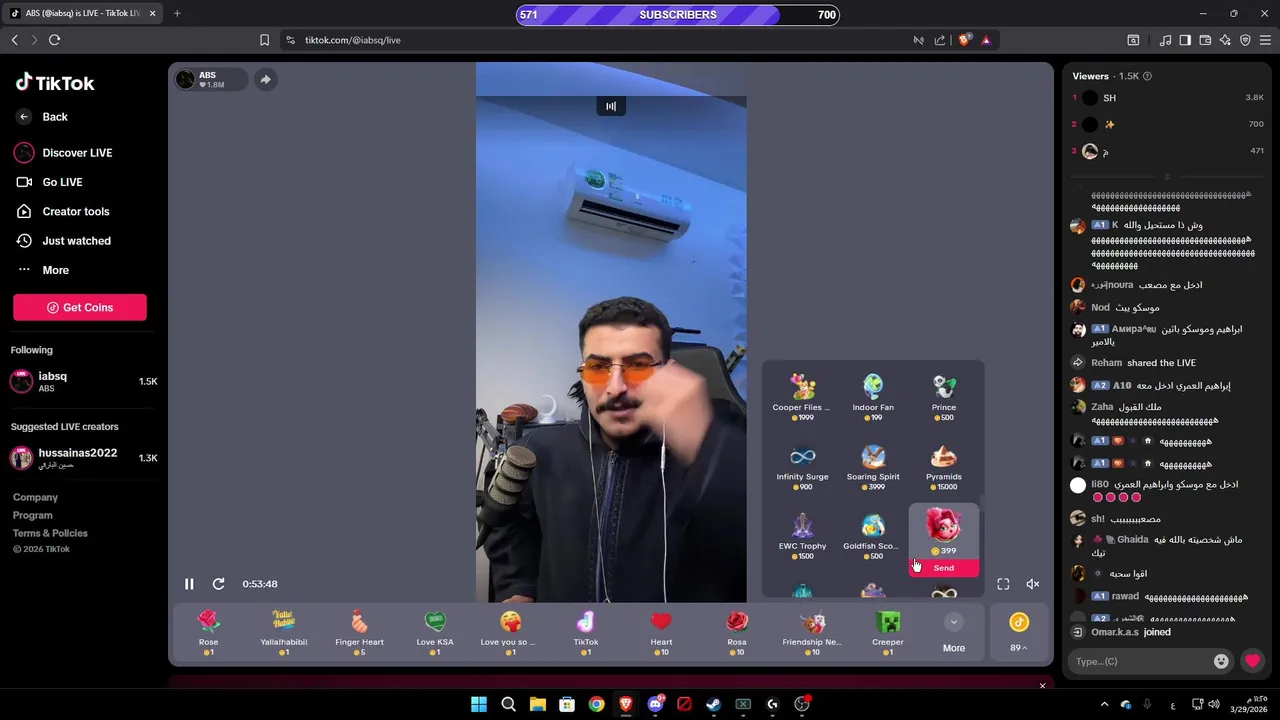This screenshot has width=1280, height=720.
Task: Choose the Cooper Flies gift
Action: coord(802,397)
